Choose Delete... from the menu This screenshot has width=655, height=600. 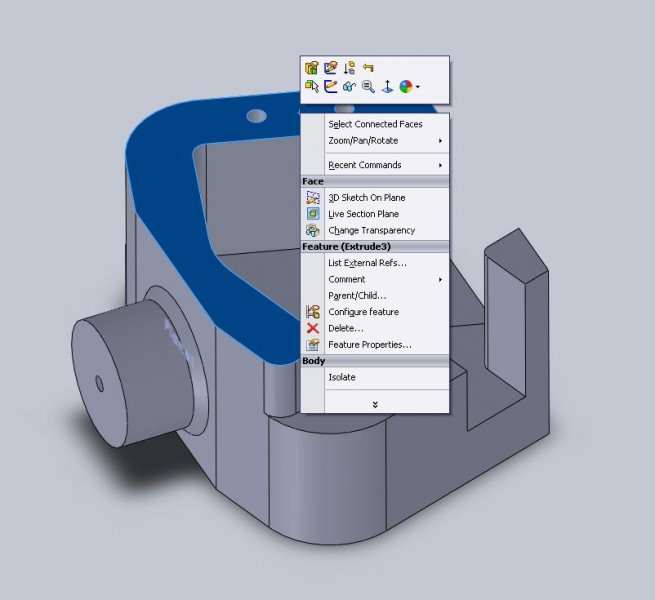pos(375,328)
